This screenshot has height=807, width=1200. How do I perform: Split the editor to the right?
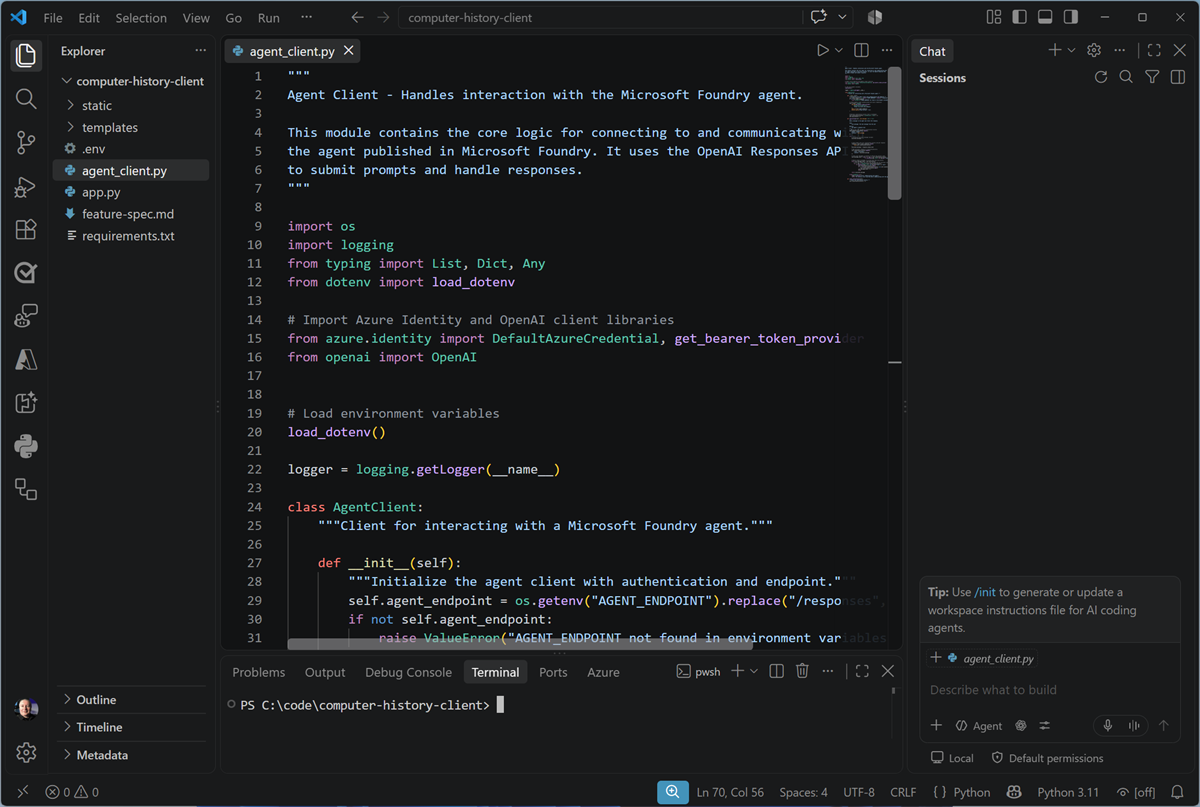(x=861, y=50)
